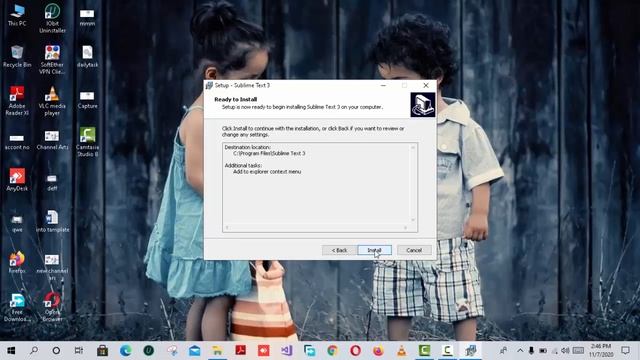Open Visual Studio from the taskbar
This screenshot has height=360, width=640.
[x=287, y=350]
